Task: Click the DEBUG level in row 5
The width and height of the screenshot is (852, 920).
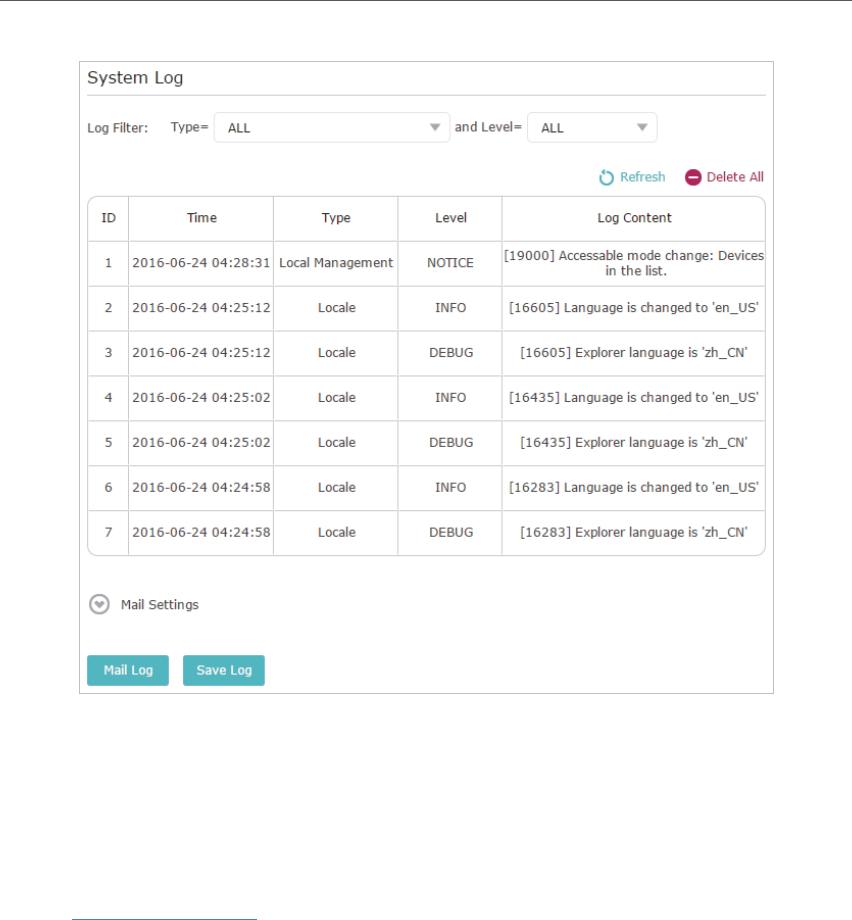Action: point(451,442)
